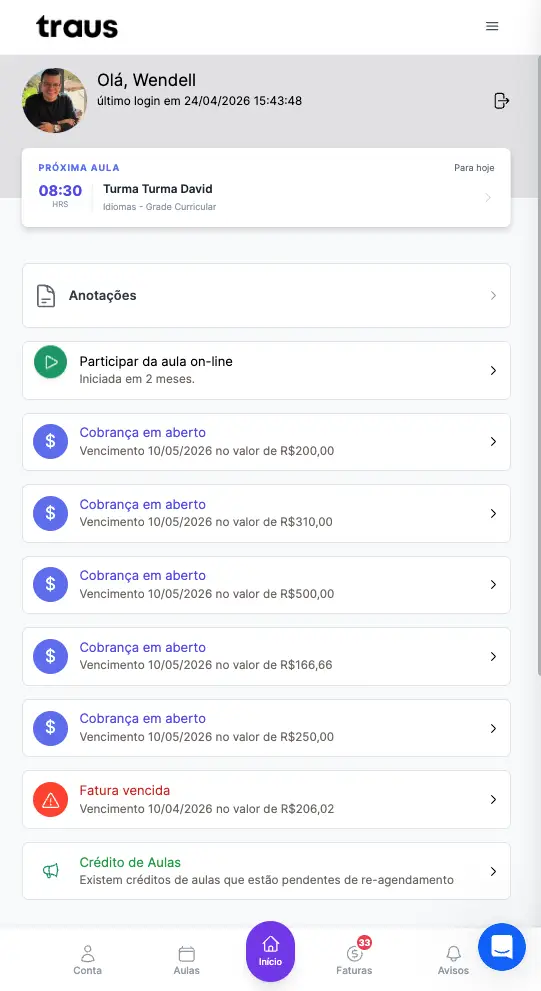Open Wendell's profile photo
This screenshot has width=541, height=991.
point(54,100)
